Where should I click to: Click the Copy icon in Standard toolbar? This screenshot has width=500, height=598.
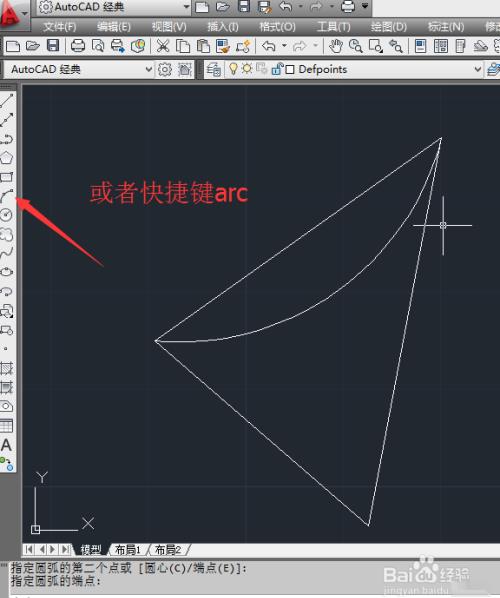click(183, 46)
